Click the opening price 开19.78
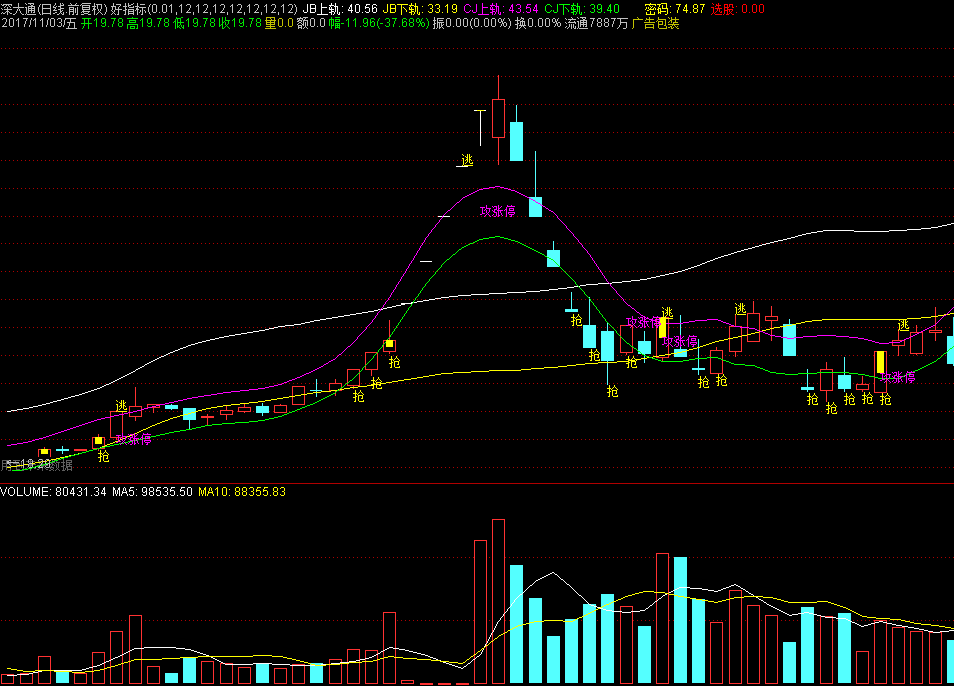This screenshot has width=954, height=686. coord(102,24)
